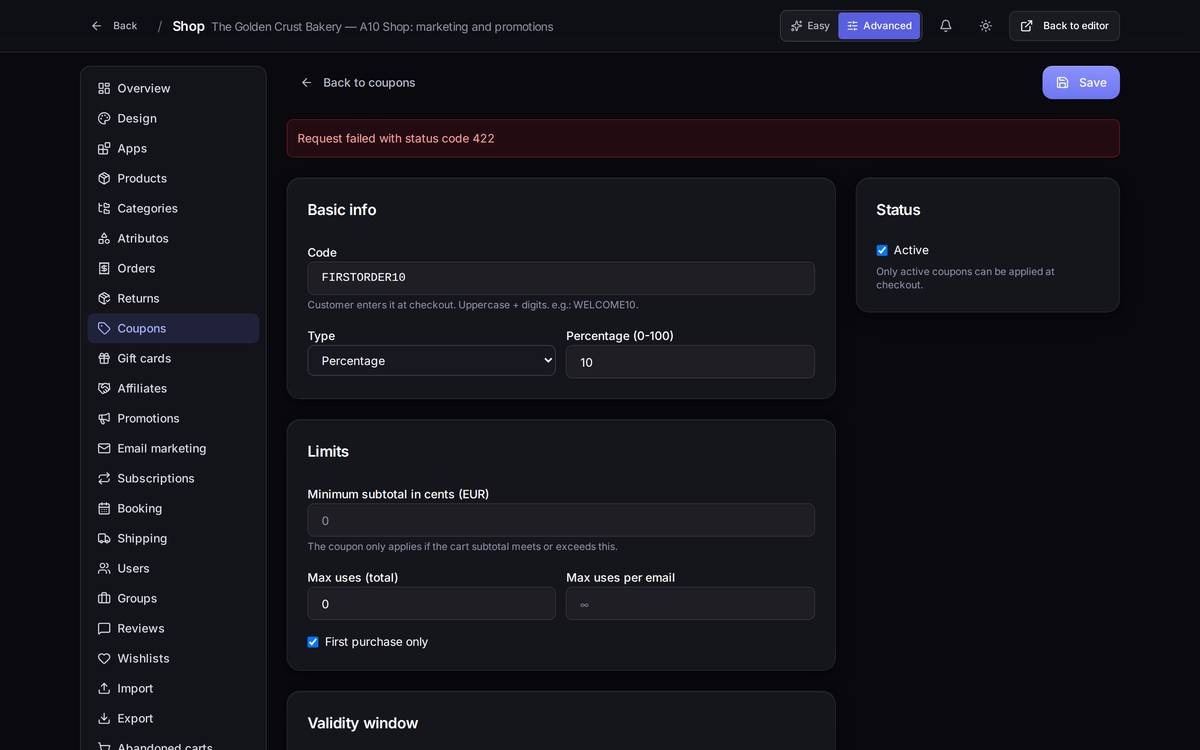Save the coupon
The height and width of the screenshot is (750, 1200).
click(1081, 82)
